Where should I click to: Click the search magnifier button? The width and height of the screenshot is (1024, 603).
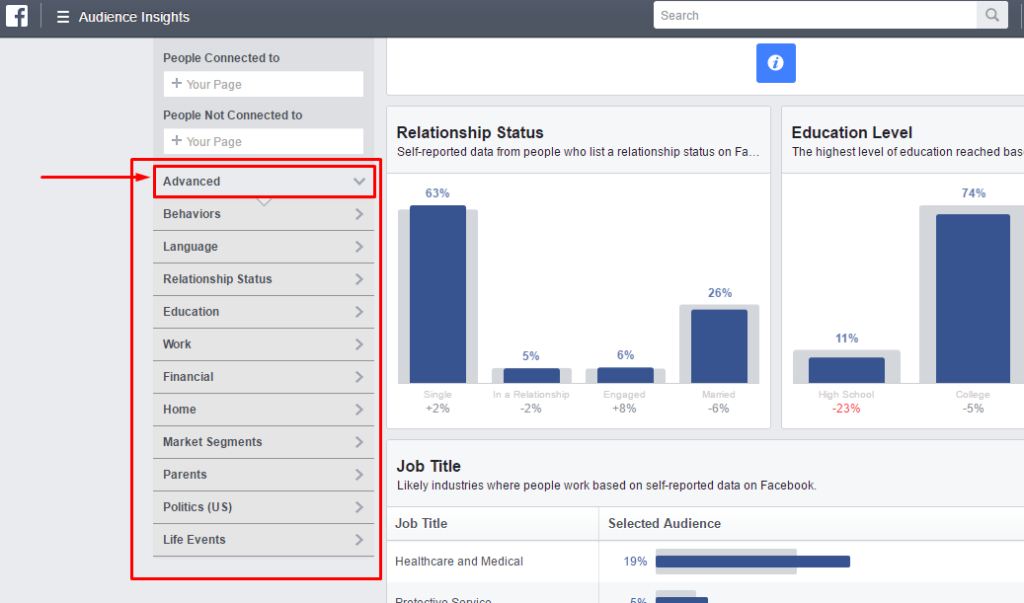(992, 15)
